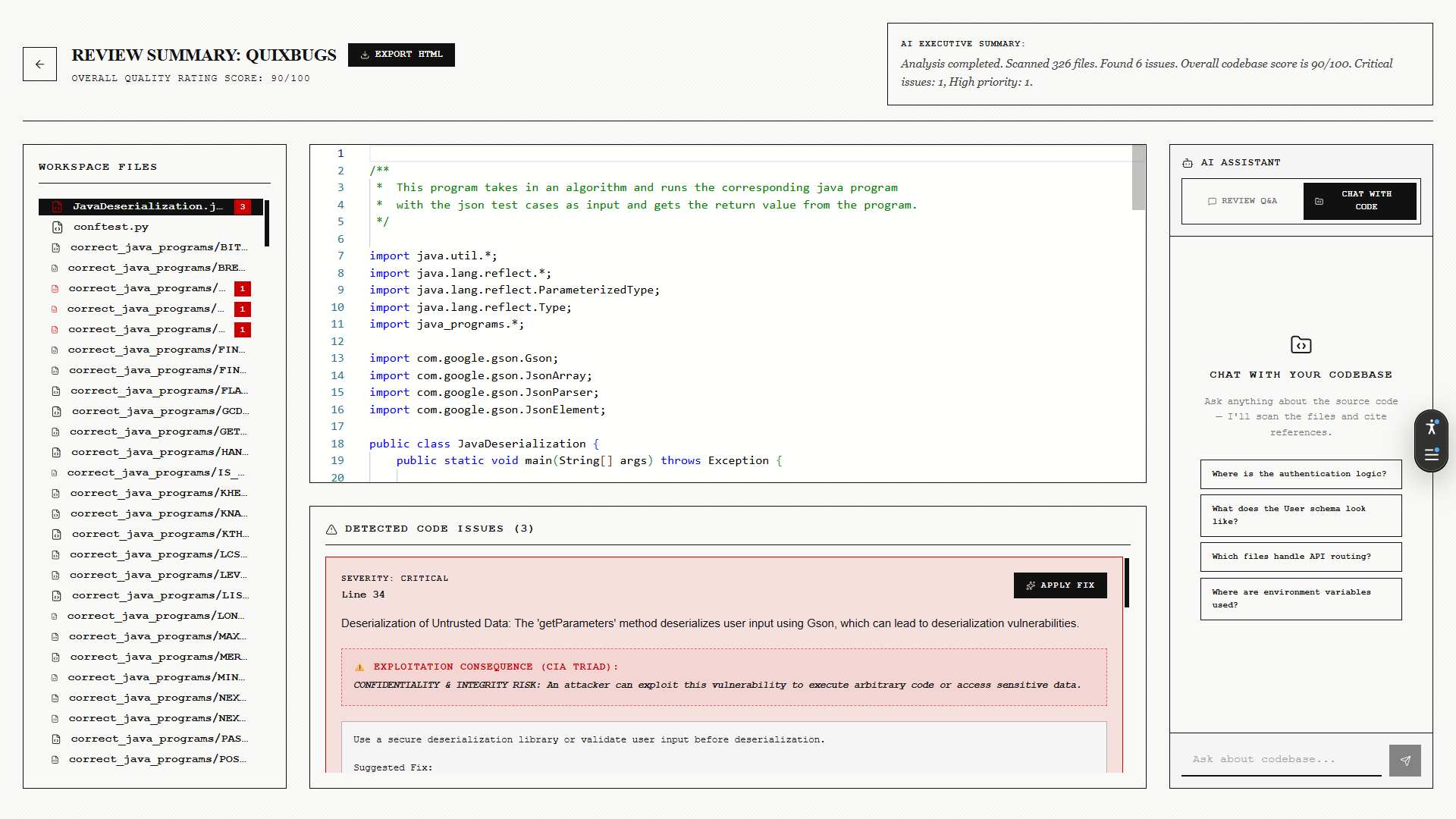1456x819 pixels.
Task: Open the list menu icon below accessibility
Action: (1431, 455)
